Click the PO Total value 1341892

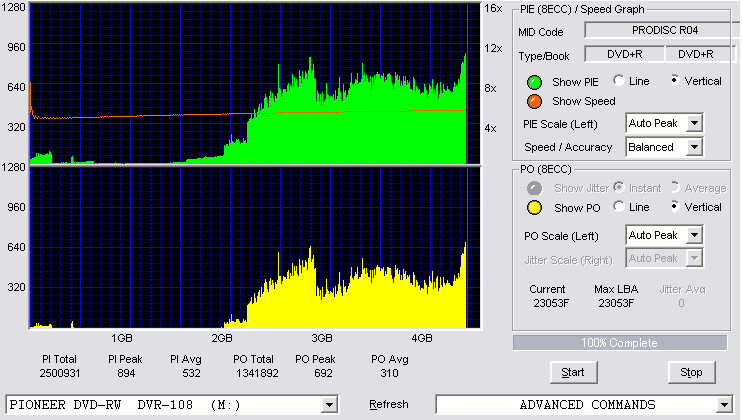pos(257,373)
